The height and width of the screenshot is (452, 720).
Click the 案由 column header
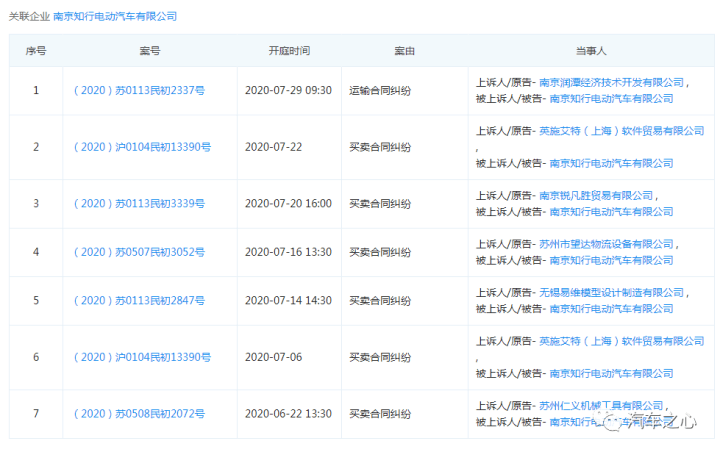405,51
